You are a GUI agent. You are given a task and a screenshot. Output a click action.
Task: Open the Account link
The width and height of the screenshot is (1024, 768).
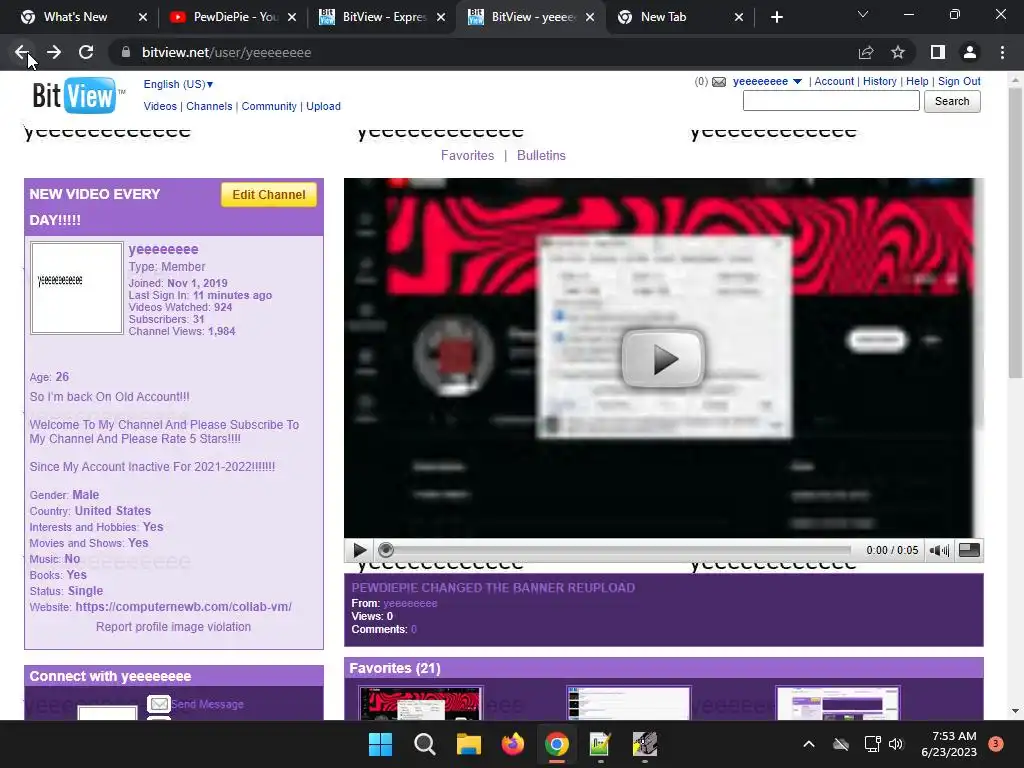coord(834,82)
